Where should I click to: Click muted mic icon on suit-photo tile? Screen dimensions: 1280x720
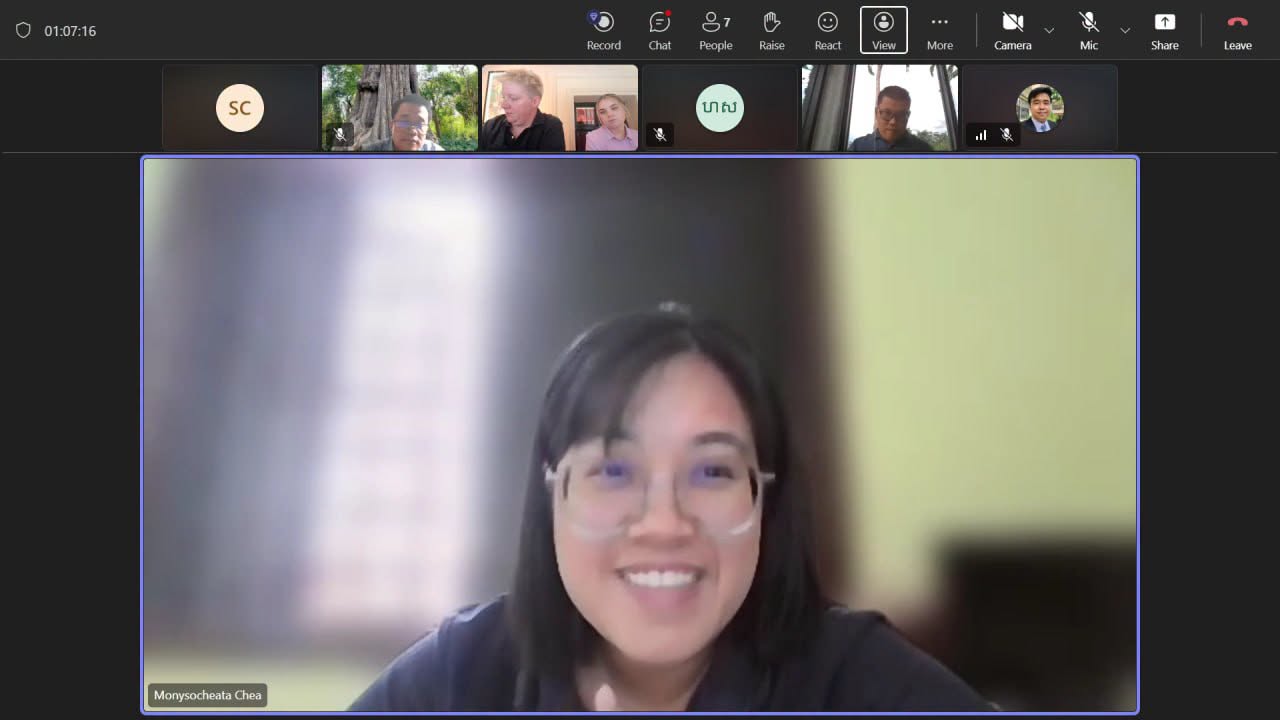point(1007,134)
